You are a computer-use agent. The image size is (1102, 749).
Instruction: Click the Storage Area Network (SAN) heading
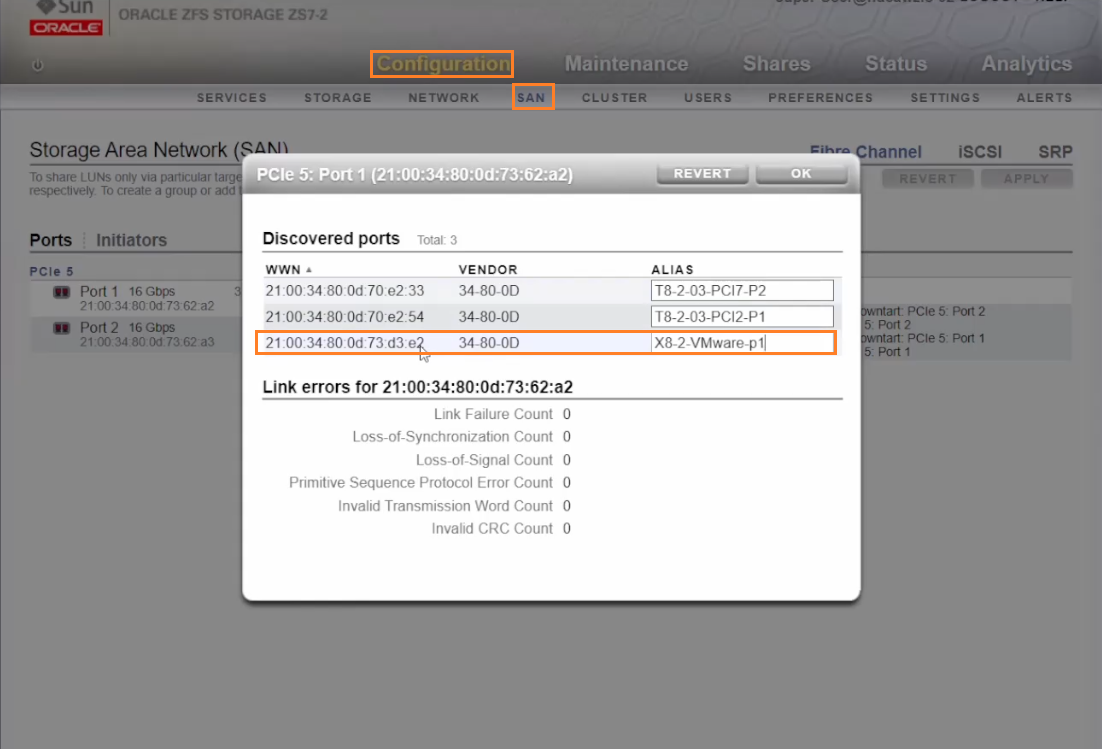coord(159,150)
